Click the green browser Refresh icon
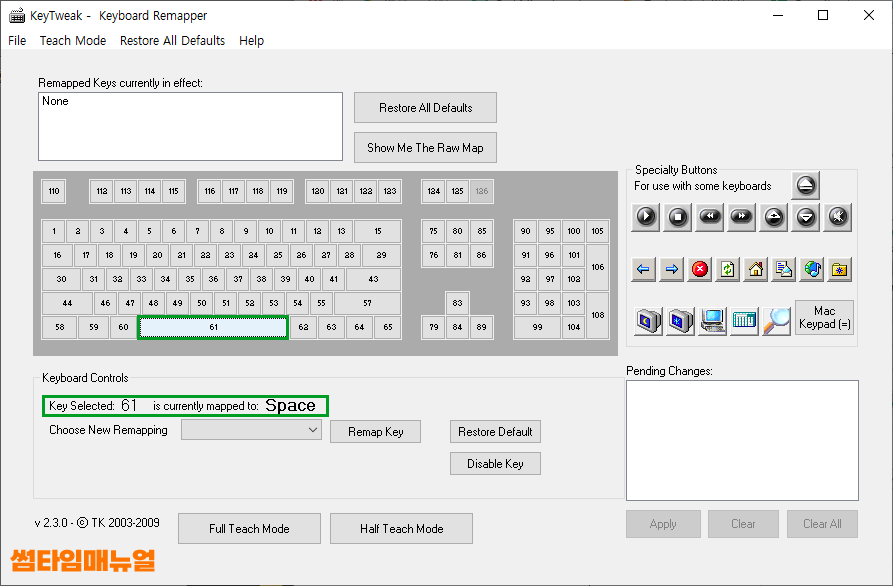 click(x=727, y=269)
